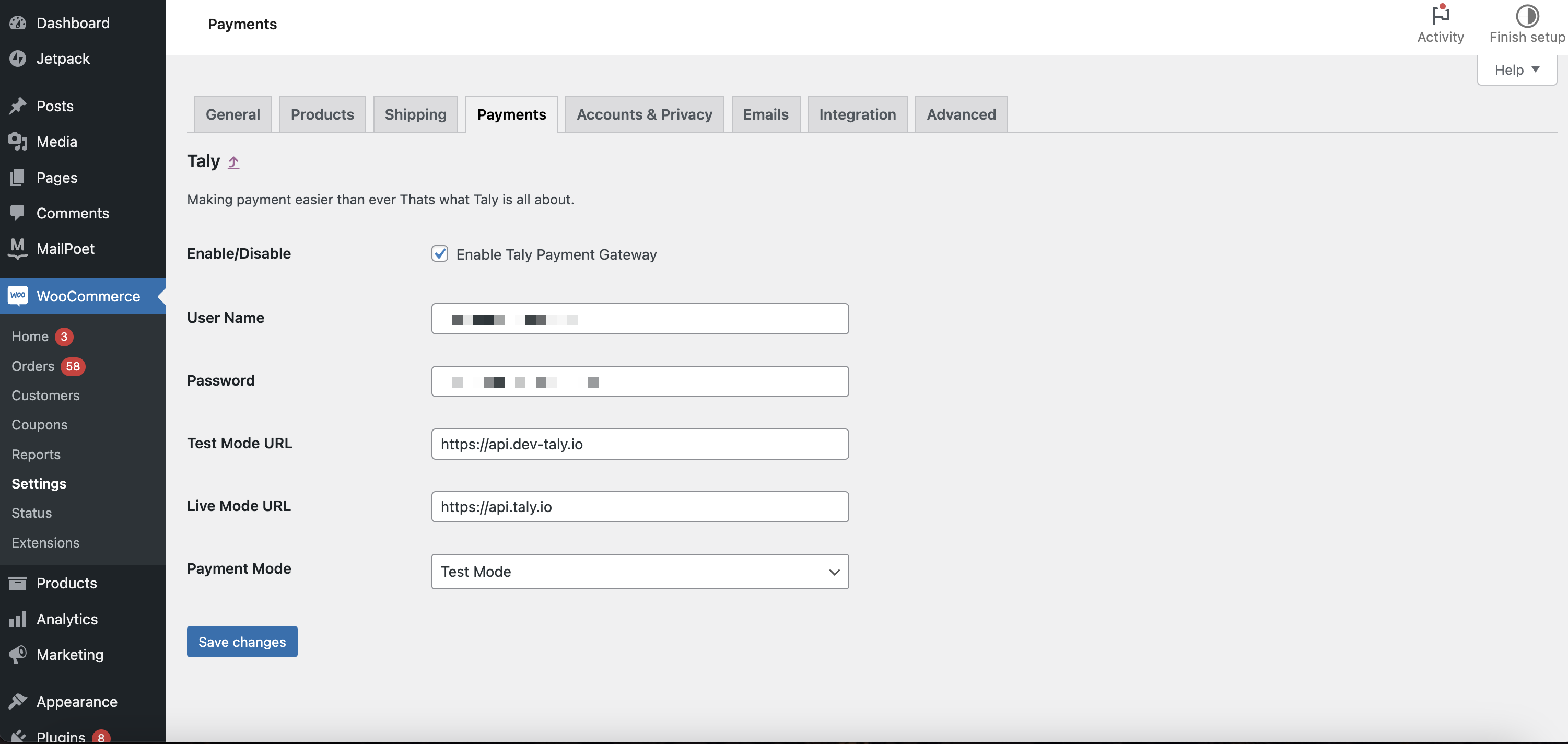Switch to the Shipping tab

tap(415, 114)
